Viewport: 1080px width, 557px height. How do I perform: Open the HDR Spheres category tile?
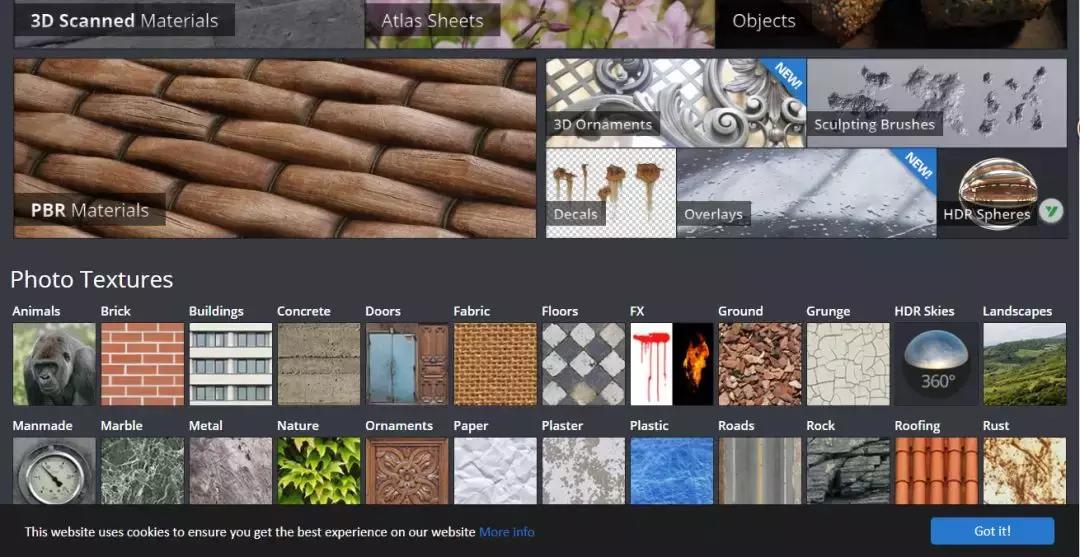tap(1002, 193)
